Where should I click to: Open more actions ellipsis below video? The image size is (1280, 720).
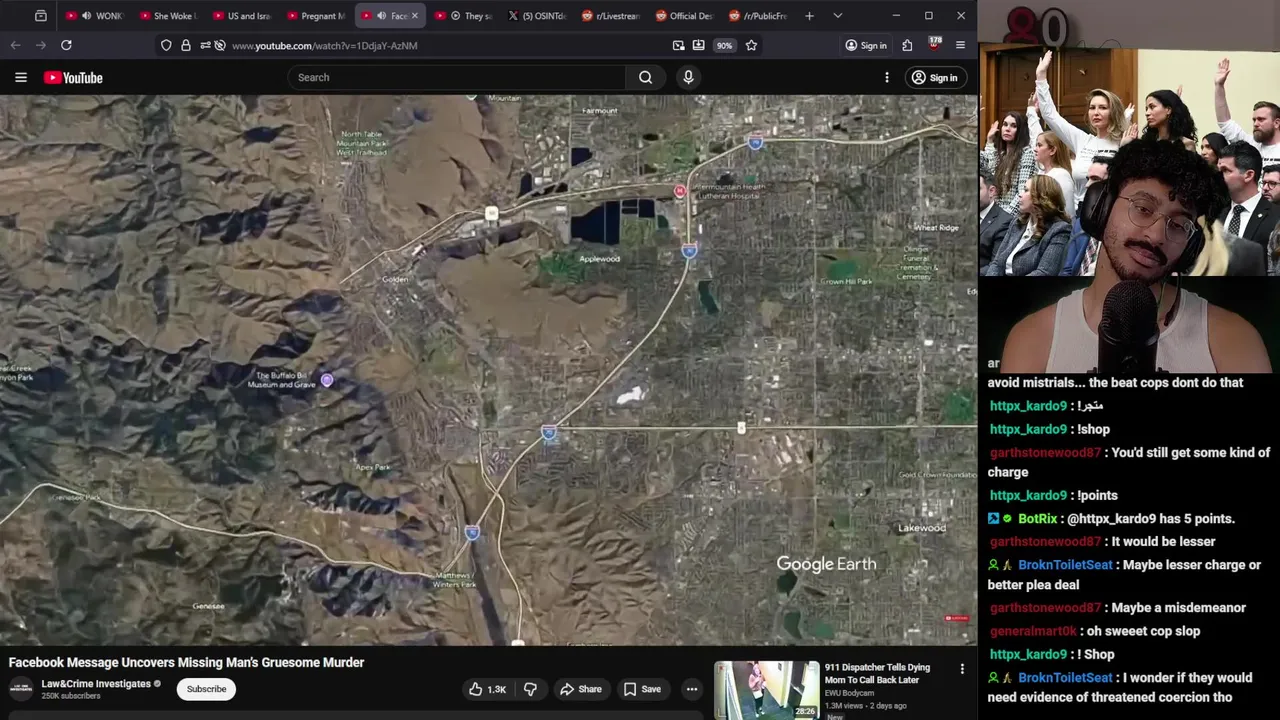pos(691,689)
